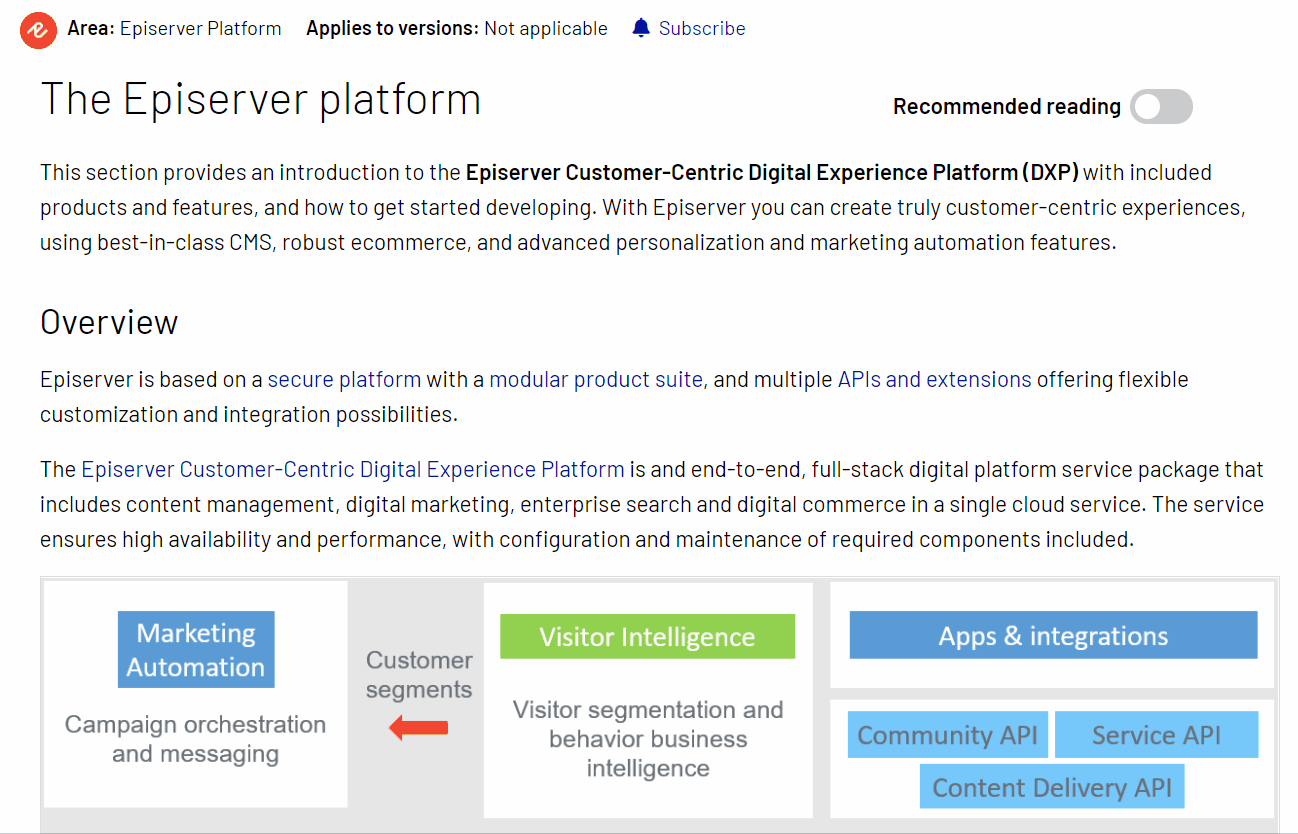Click the red arrow in the diagram
Screen dimensions: 1298x834
coord(418,728)
